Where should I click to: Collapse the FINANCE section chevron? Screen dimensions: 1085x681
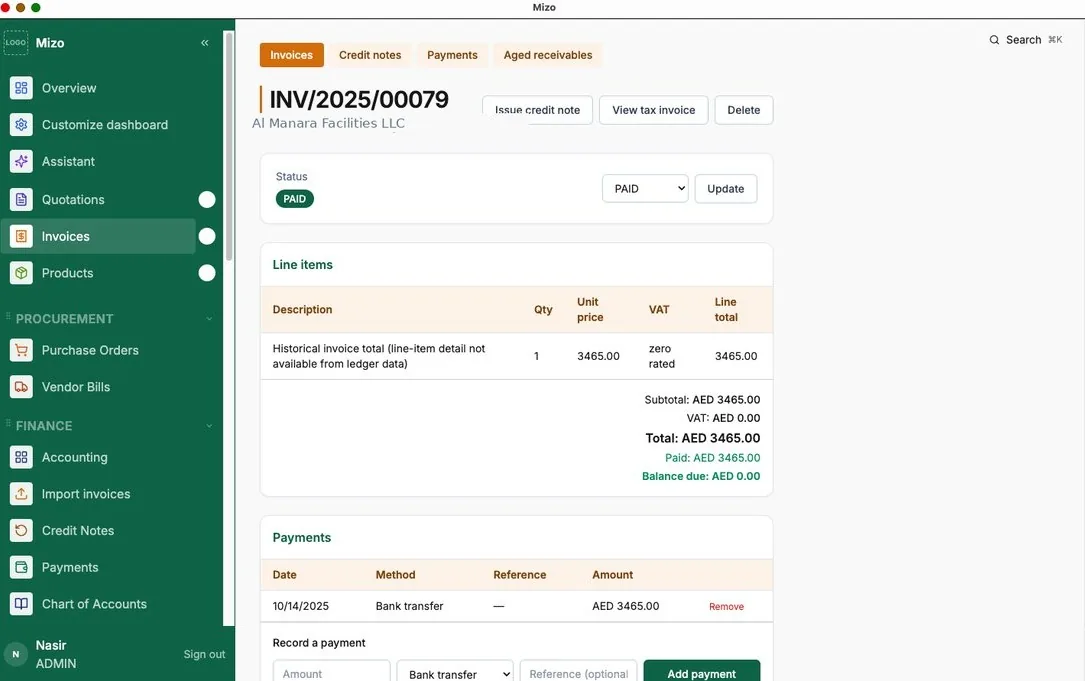209,426
